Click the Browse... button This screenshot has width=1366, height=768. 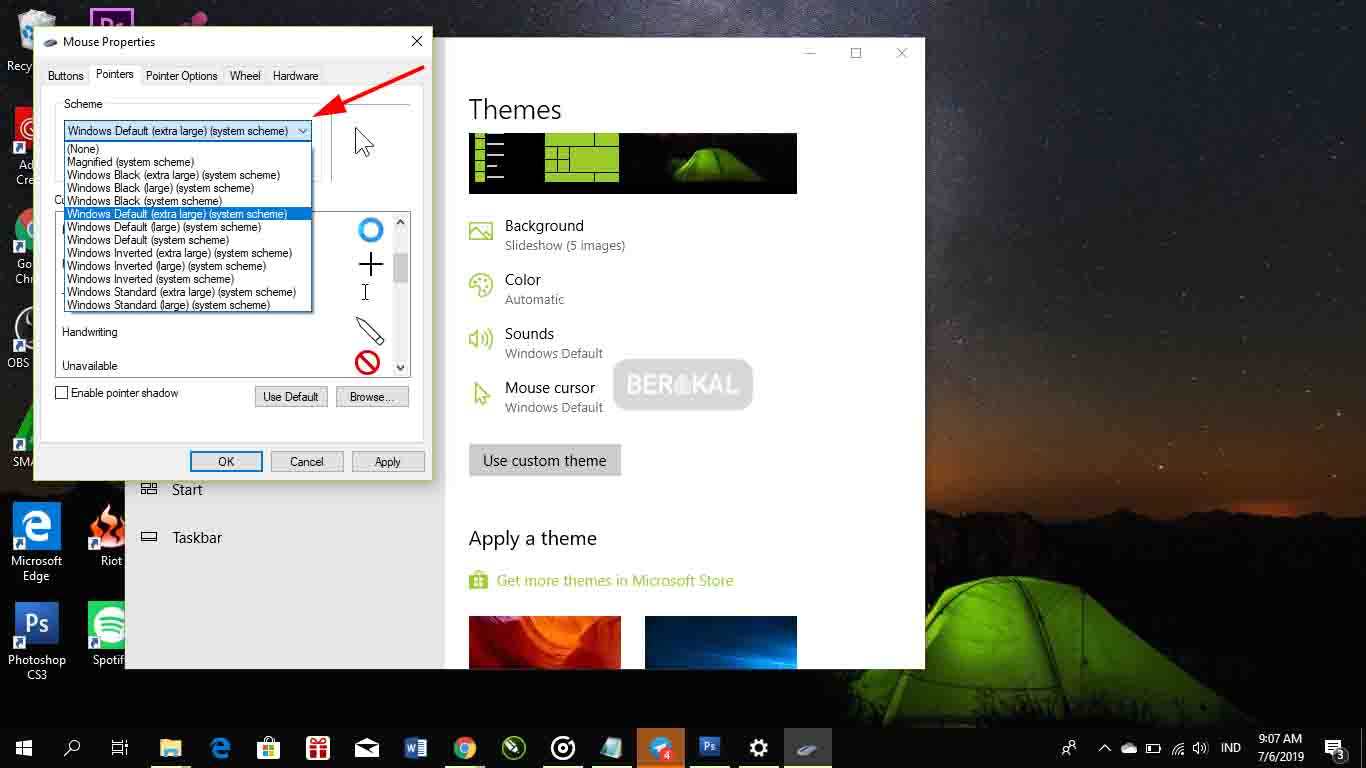372,397
